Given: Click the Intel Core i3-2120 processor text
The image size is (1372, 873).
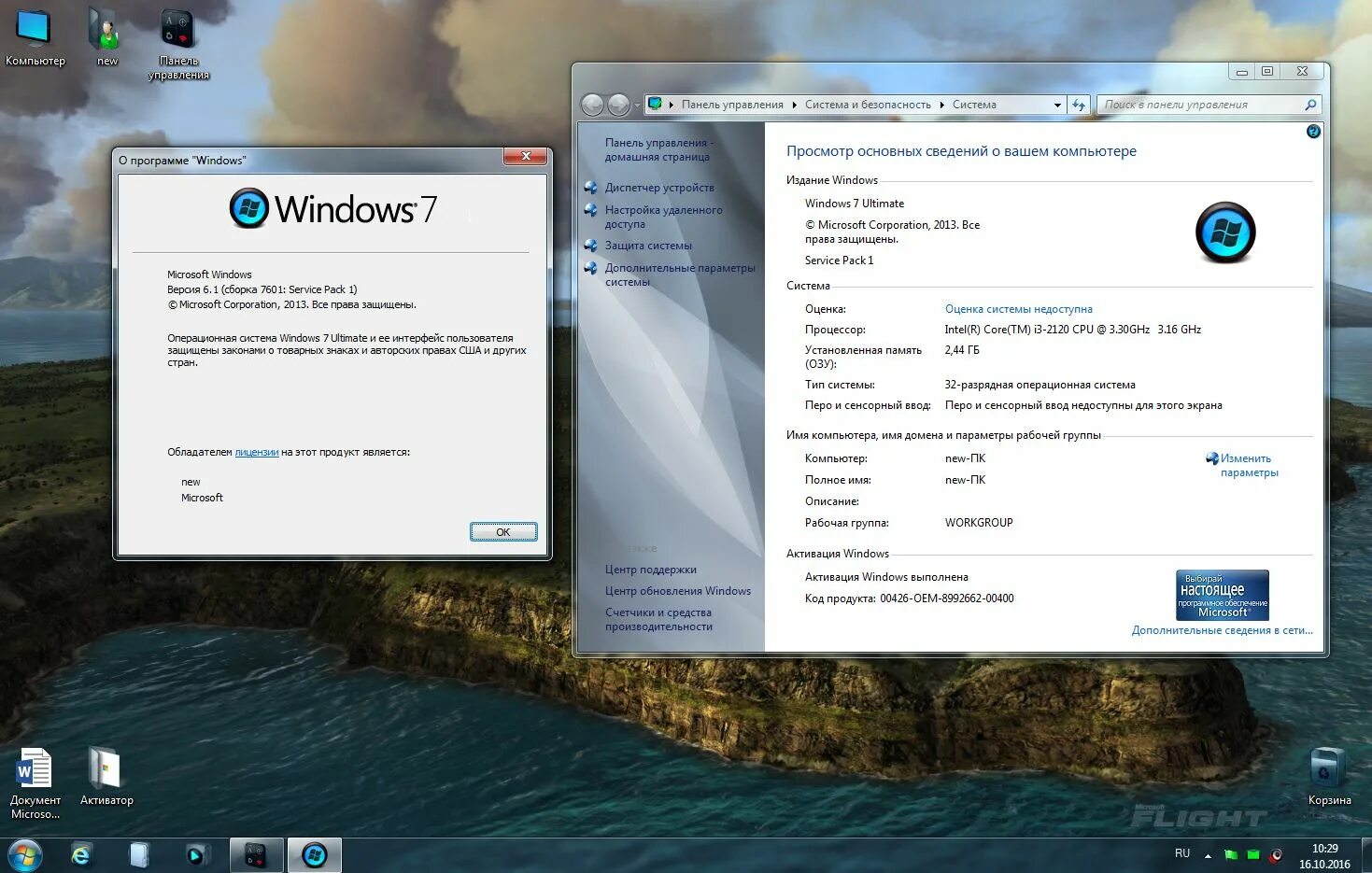Looking at the screenshot, I should 1072,330.
